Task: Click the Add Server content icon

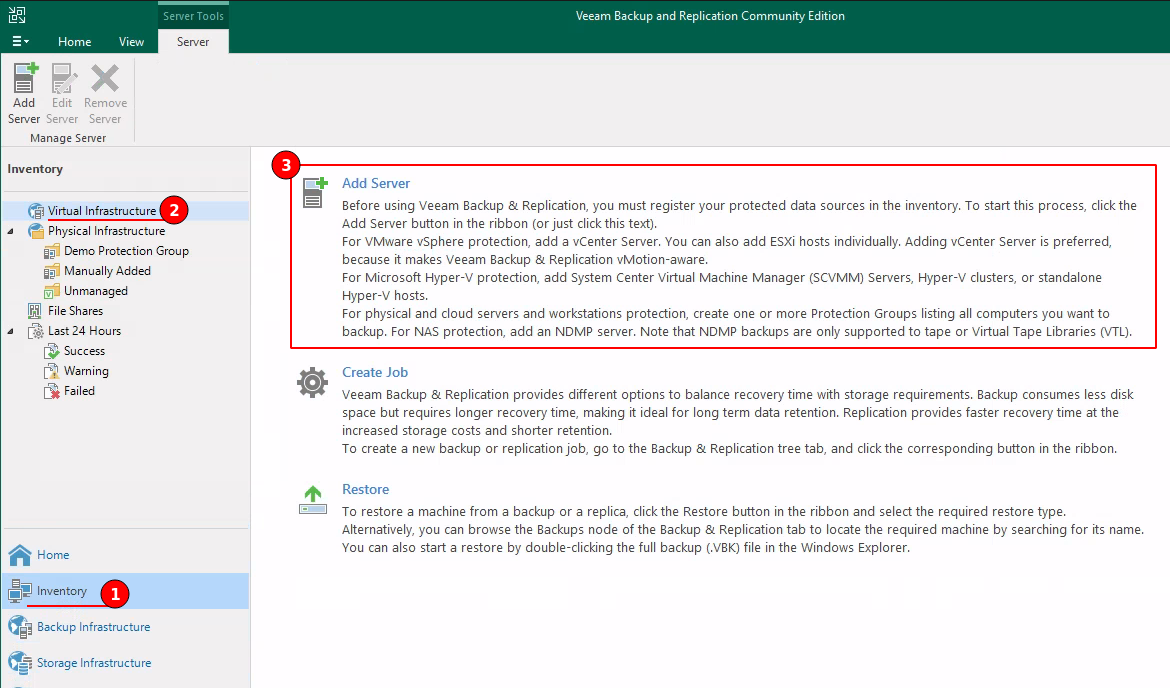Action: [x=315, y=193]
